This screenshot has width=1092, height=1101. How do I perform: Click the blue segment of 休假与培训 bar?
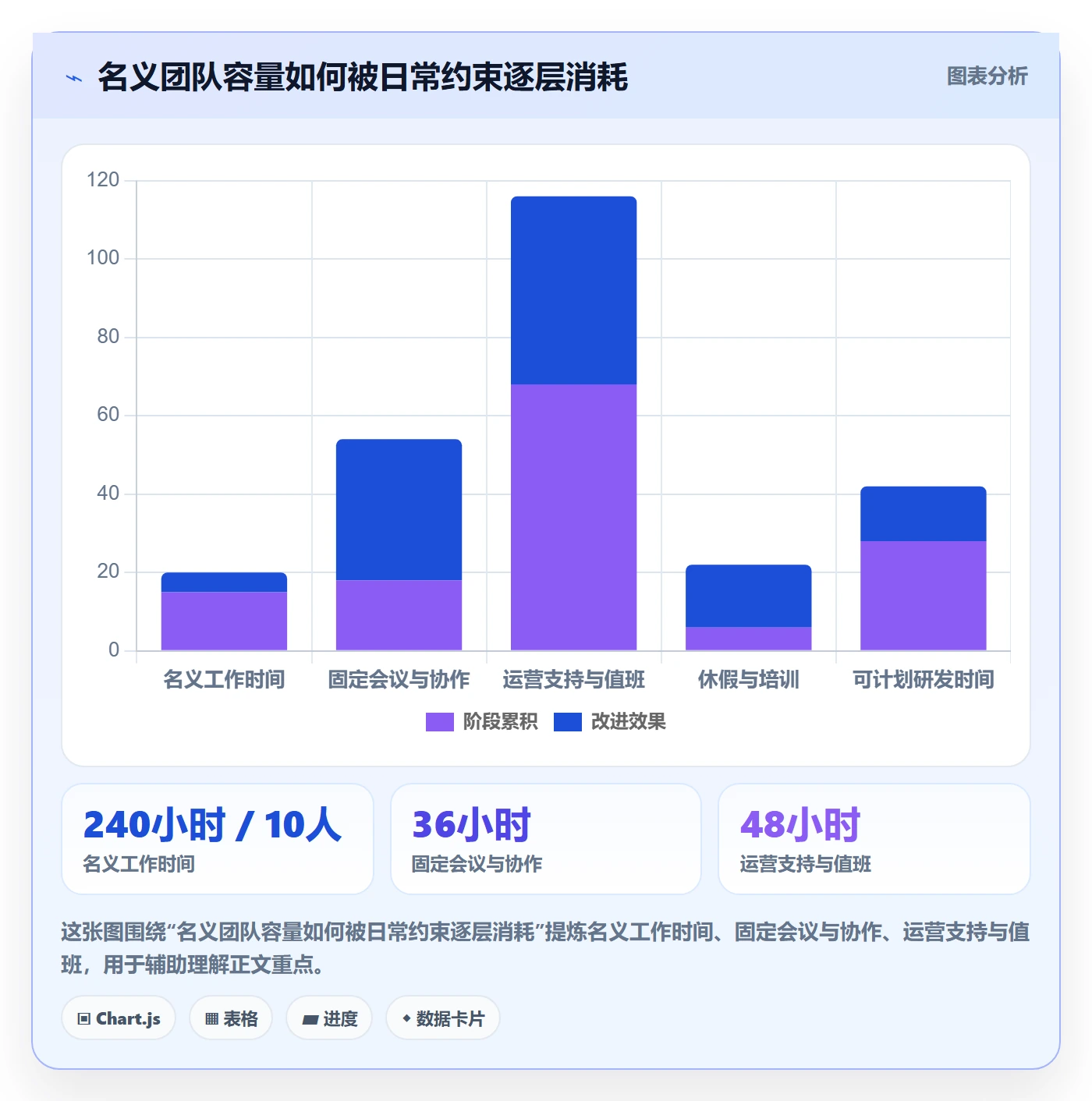point(748,596)
